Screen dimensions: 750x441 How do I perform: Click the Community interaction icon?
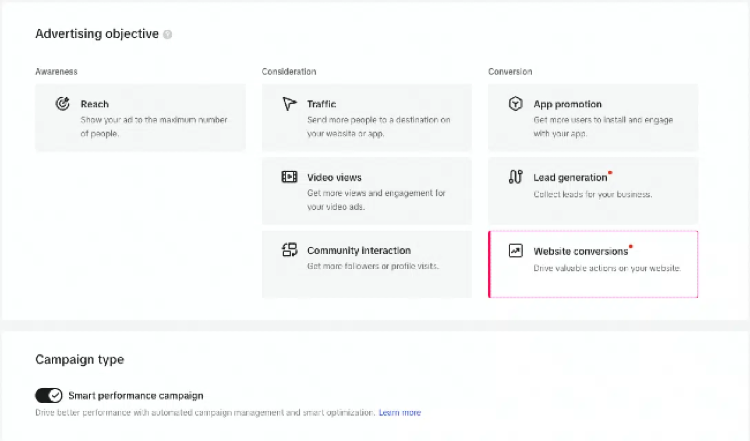pyautogui.click(x=289, y=251)
